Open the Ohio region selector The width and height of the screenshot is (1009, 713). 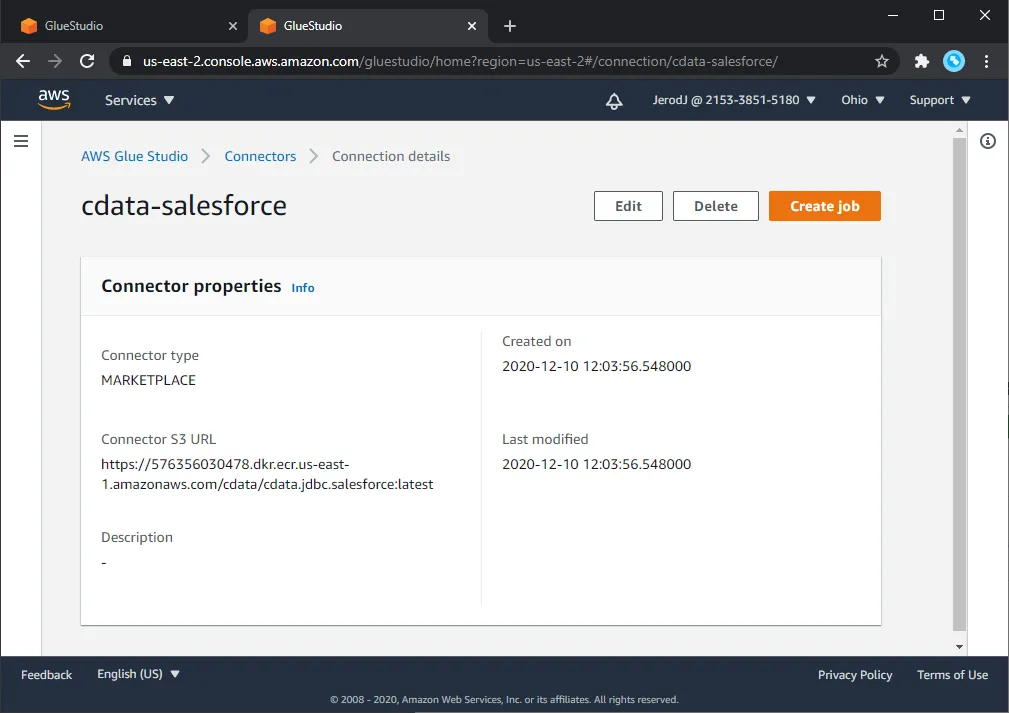861,99
